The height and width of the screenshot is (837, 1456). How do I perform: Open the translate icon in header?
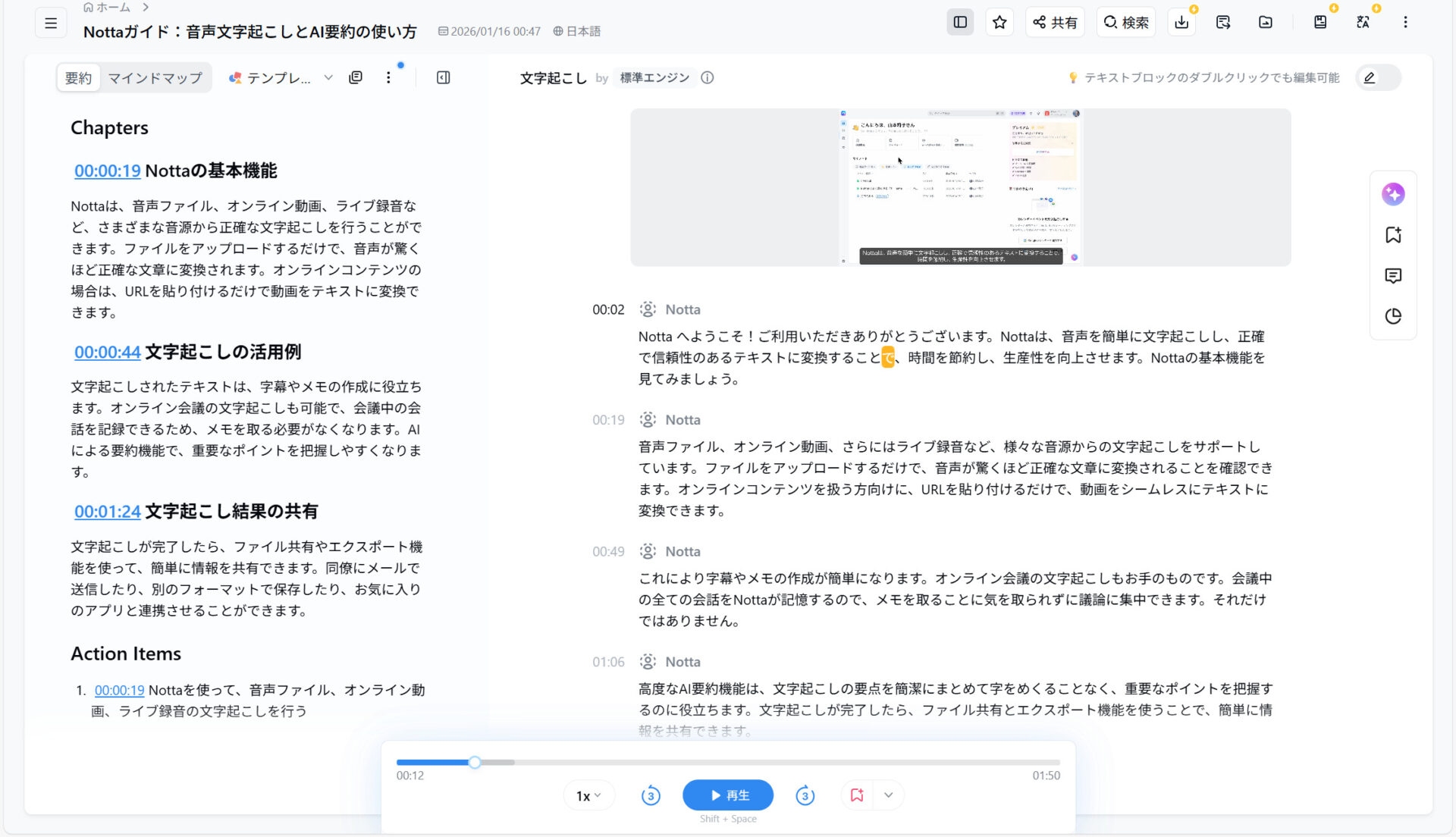(1363, 22)
